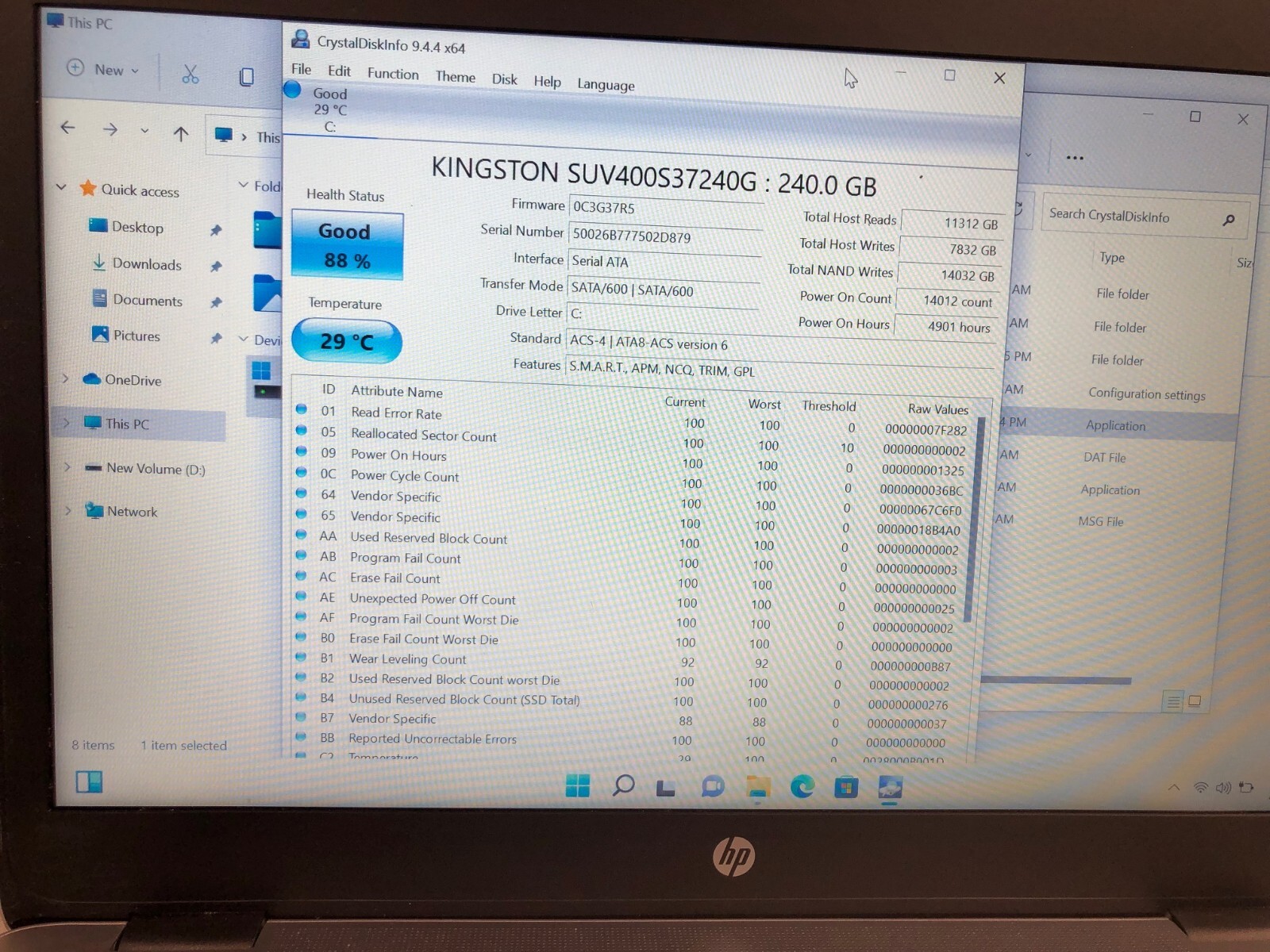This screenshot has width=1270, height=952.
Task: Open taskbar Search
Action: 623,785
